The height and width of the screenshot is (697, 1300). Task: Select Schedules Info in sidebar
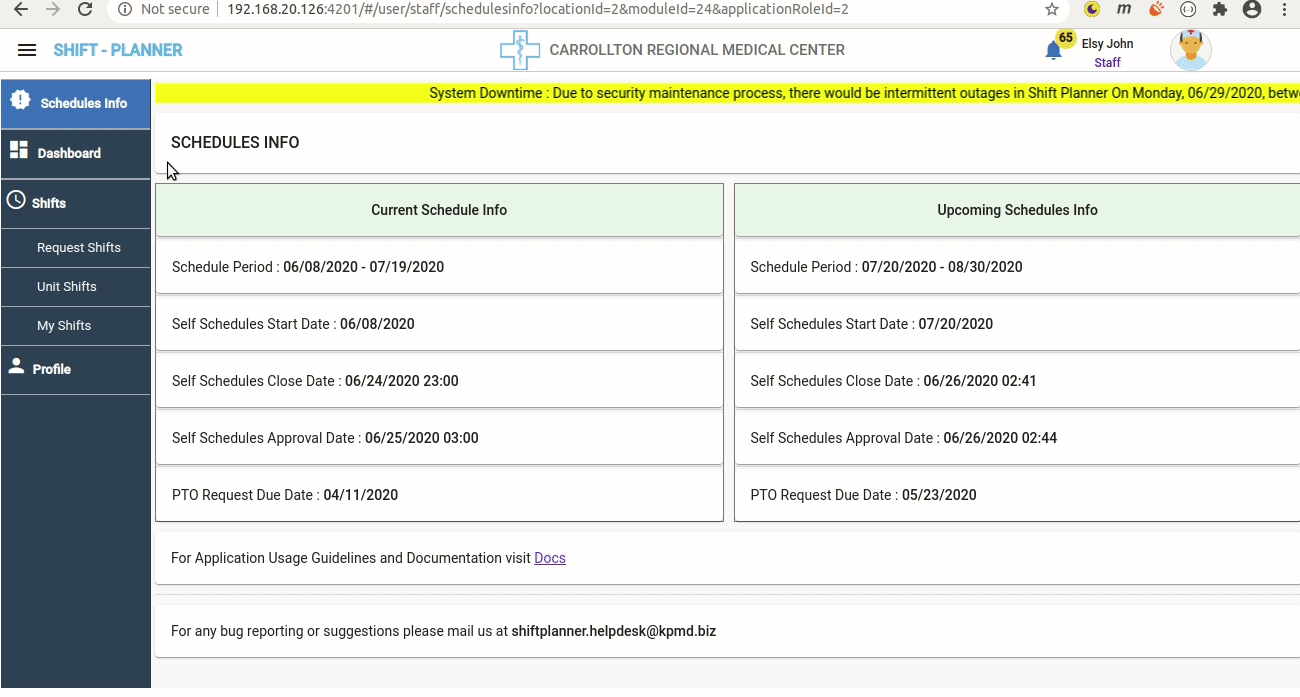click(x=75, y=103)
